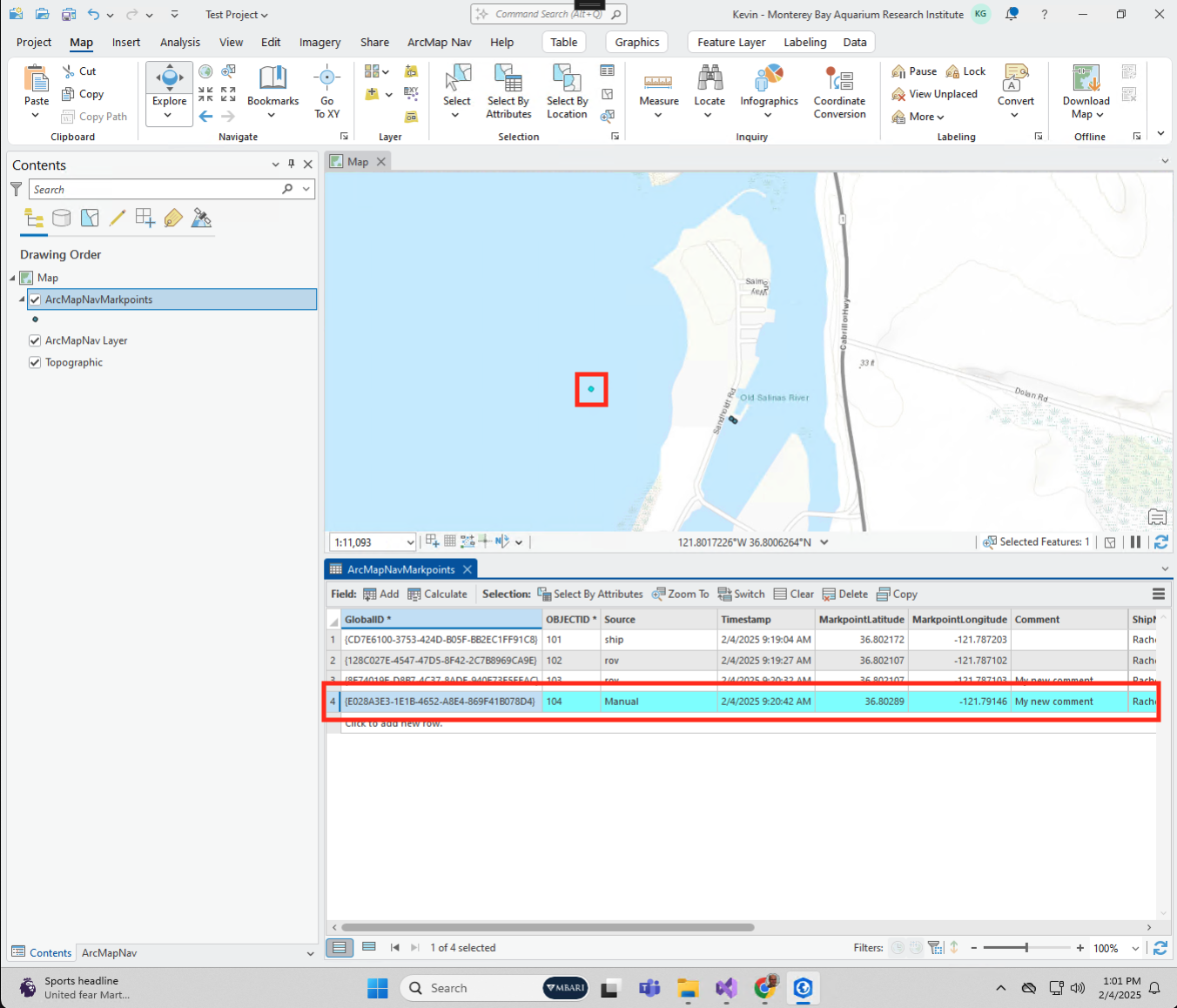Open the ArcMap Nav ribbon tab
Image resolution: width=1177 pixels, height=1008 pixels.
tap(439, 42)
